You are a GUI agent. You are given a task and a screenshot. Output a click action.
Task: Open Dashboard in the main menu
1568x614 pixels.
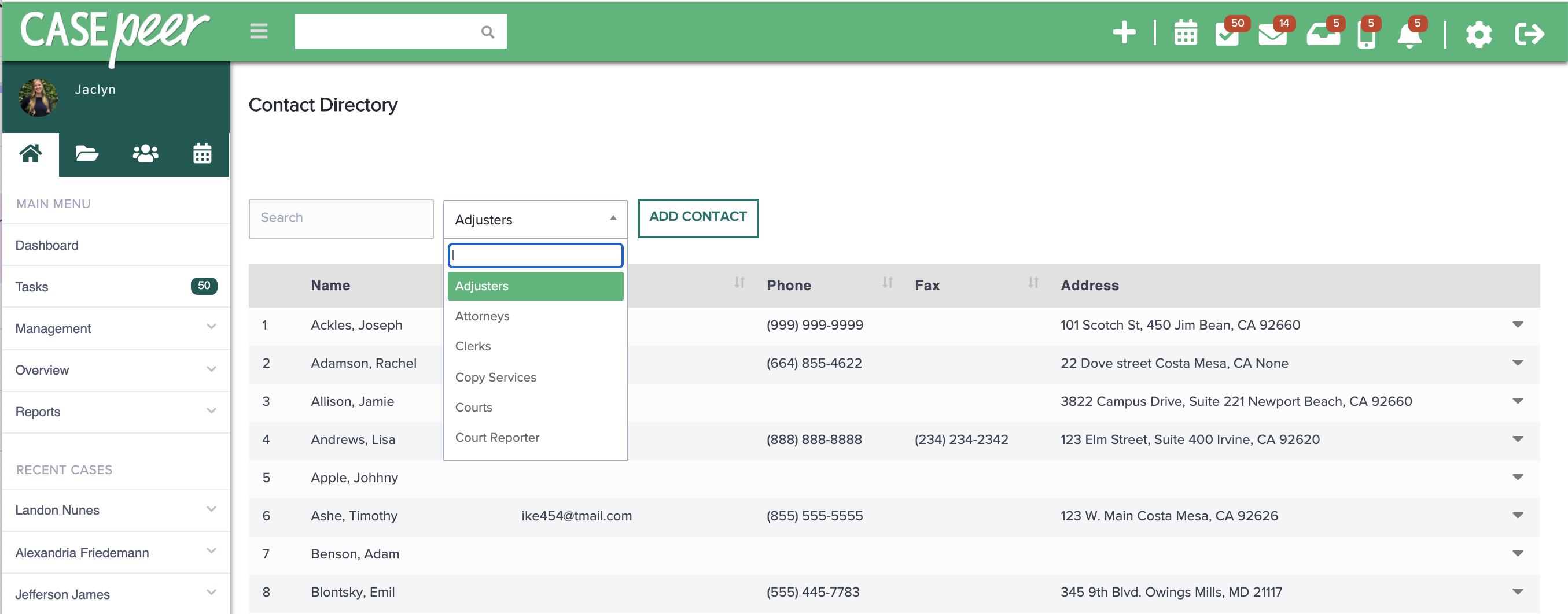click(x=116, y=245)
